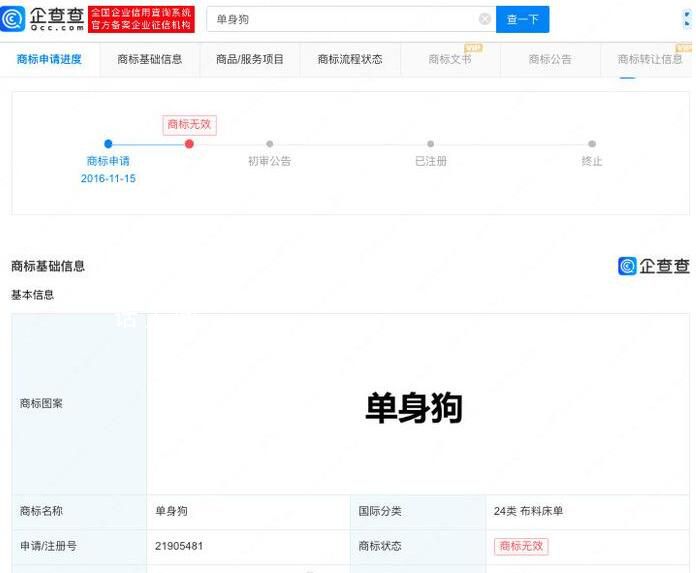Click the 终止 step label
This screenshot has width=696, height=573.
[x=592, y=161]
